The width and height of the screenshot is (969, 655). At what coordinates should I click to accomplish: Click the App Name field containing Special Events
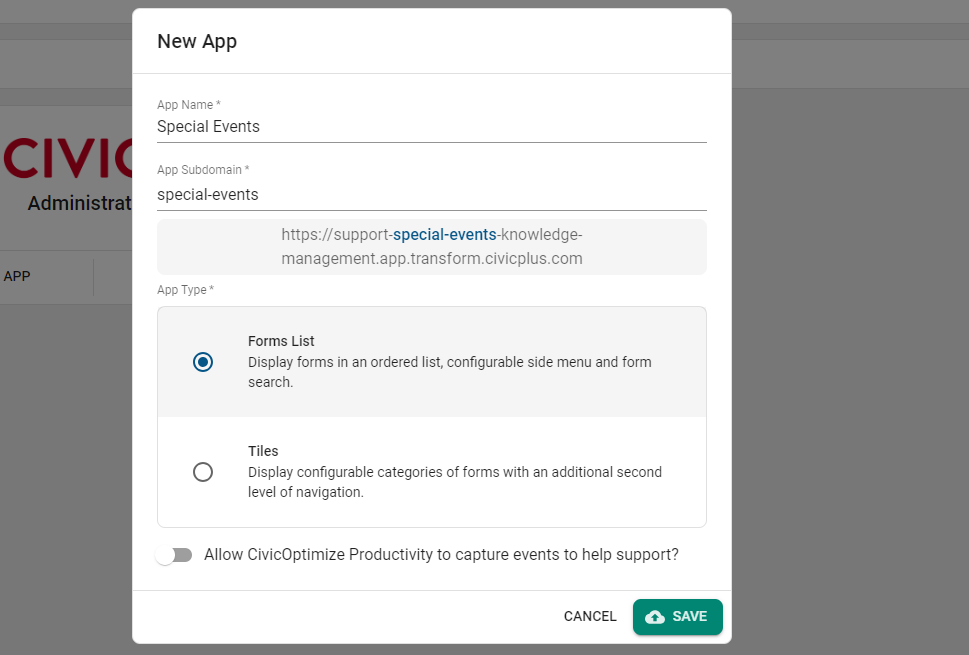click(x=431, y=127)
